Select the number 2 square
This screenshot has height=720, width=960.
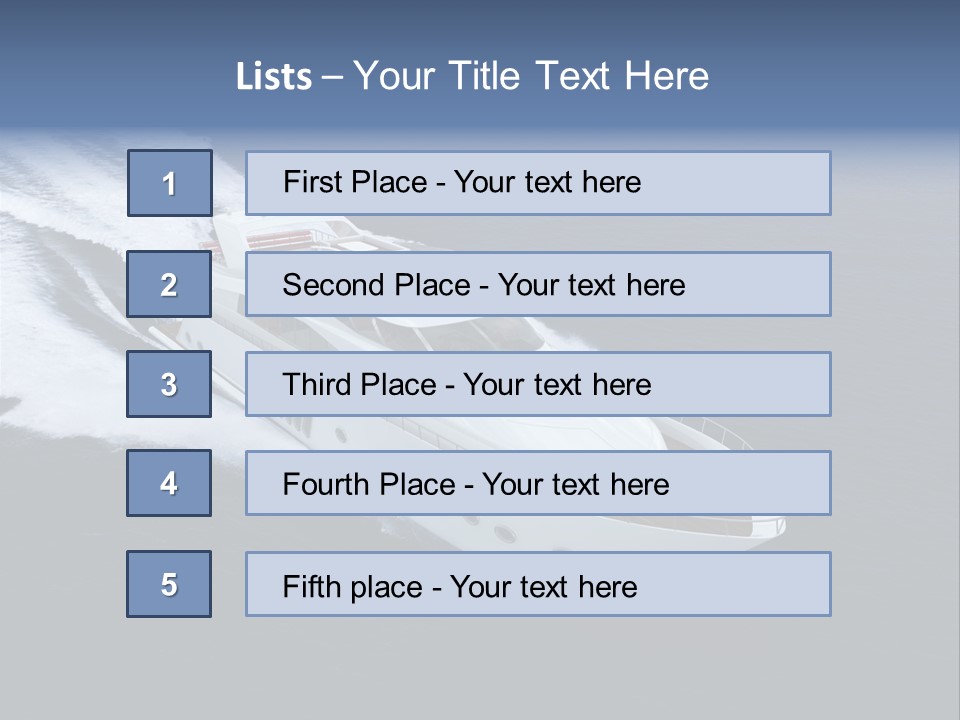point(169,284)
